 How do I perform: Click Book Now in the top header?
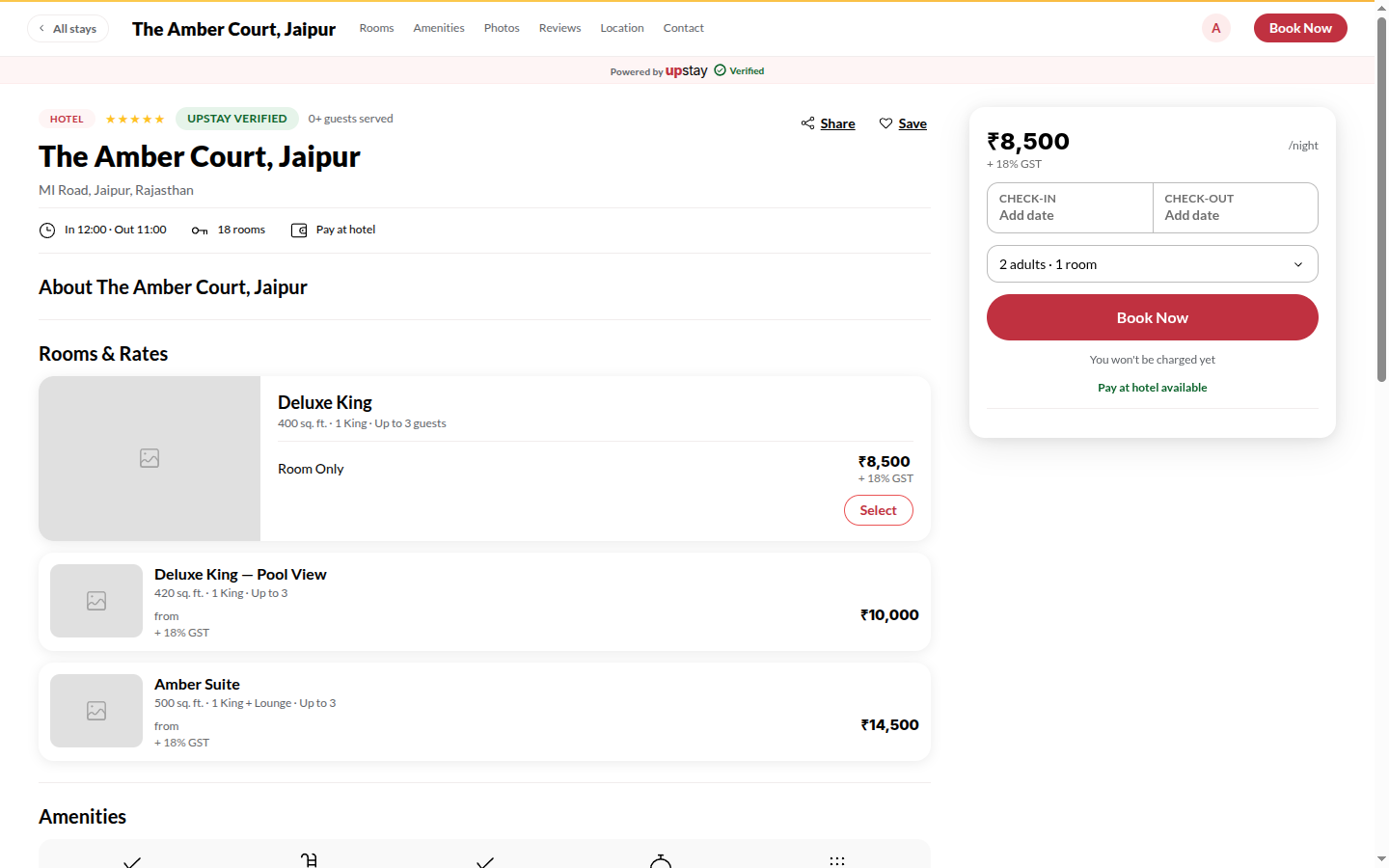[1300, 28]
